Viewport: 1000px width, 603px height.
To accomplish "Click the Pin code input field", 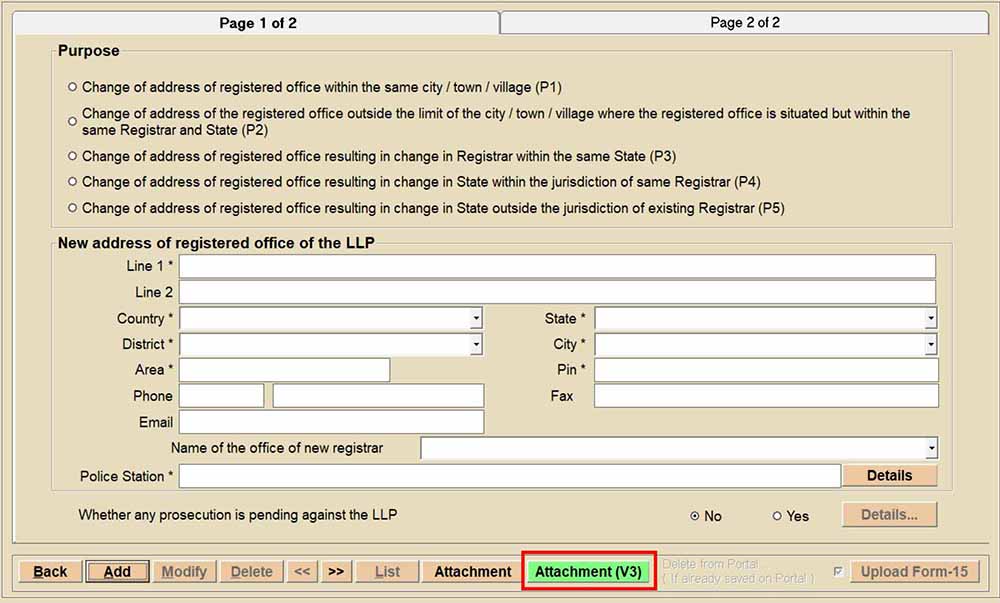I will 766,371.
